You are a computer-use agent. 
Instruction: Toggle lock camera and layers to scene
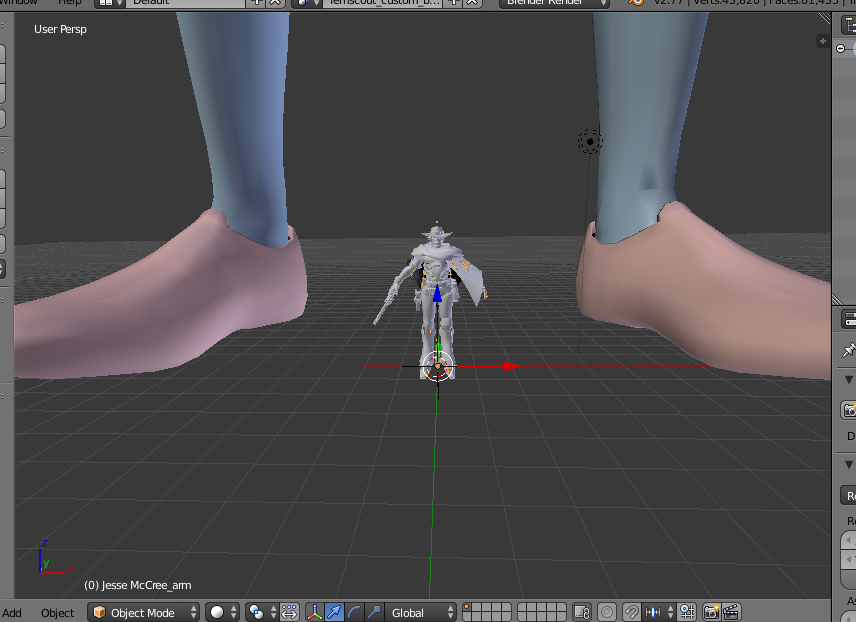[582, 612]
